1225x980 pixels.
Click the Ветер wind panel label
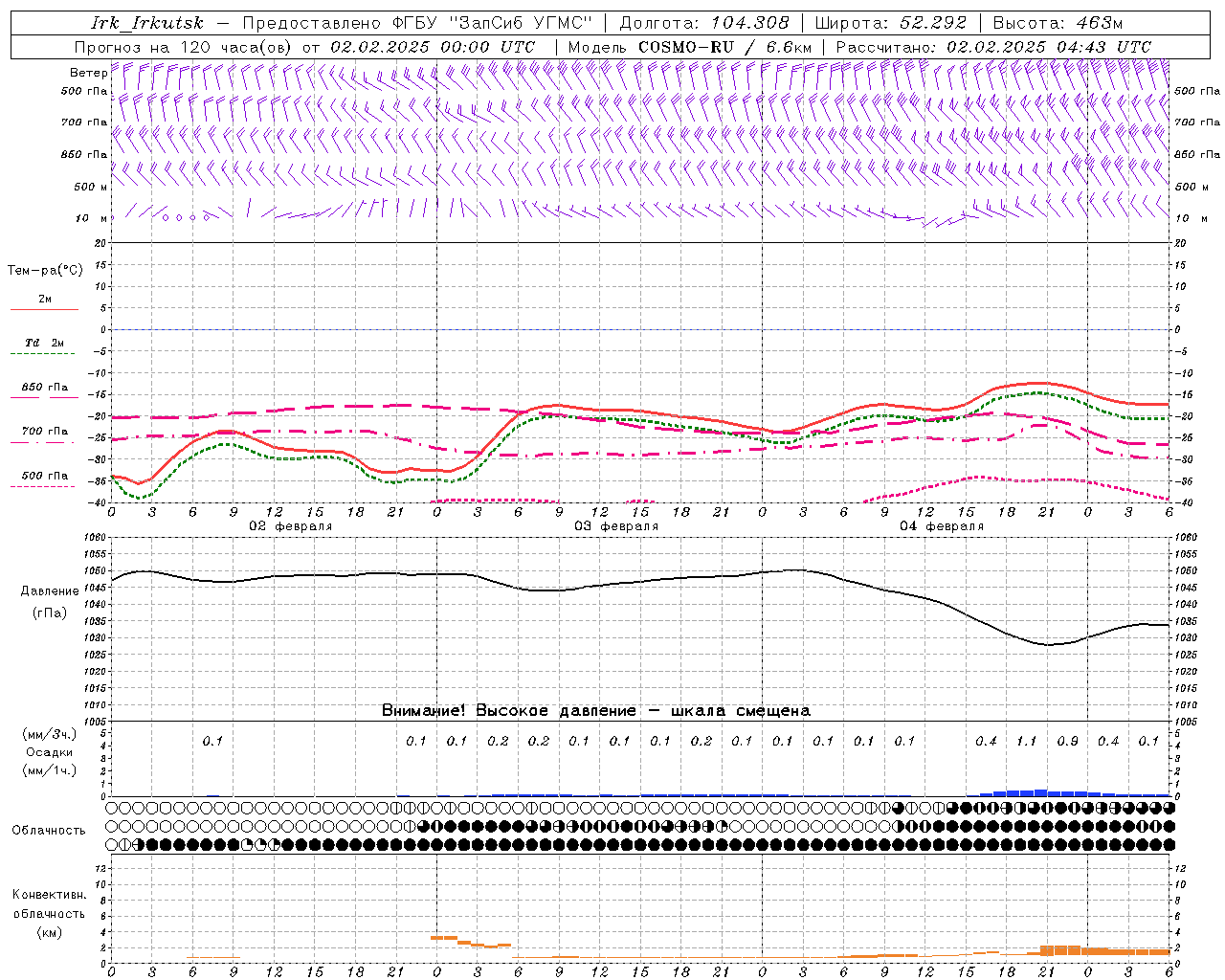click(88, 73)
